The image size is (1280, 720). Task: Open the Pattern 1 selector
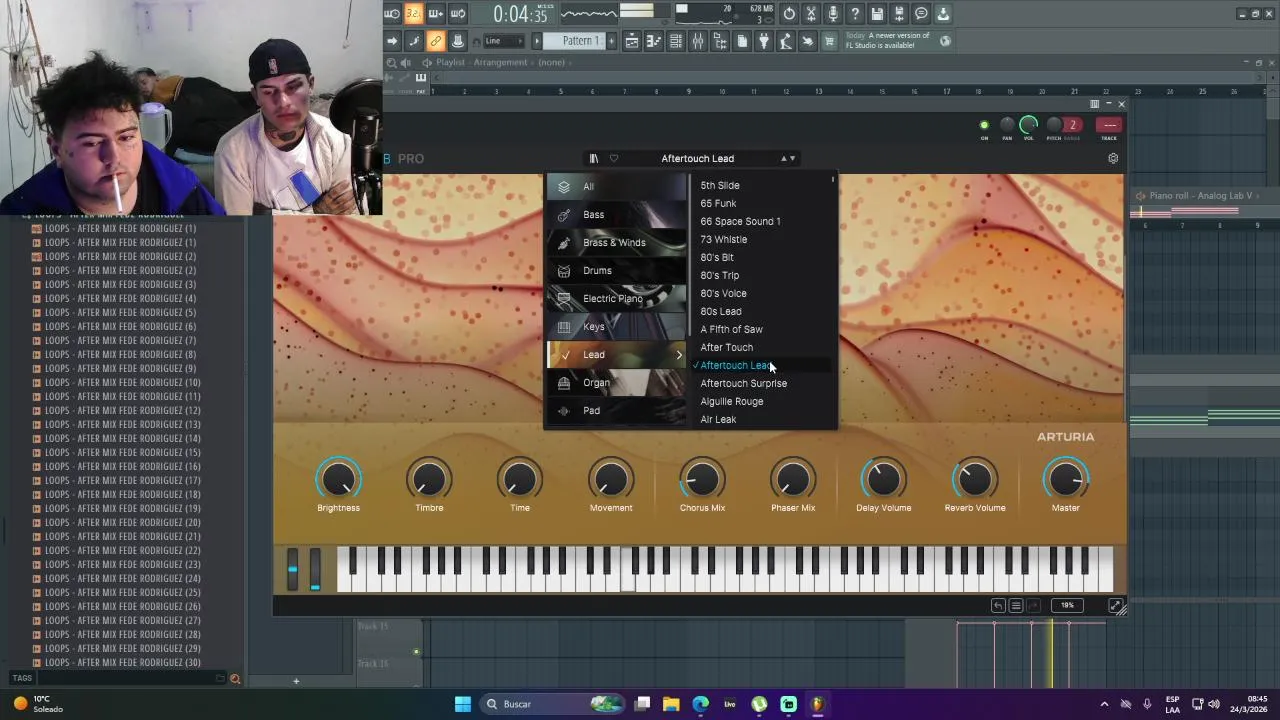(x=575, y=41)
